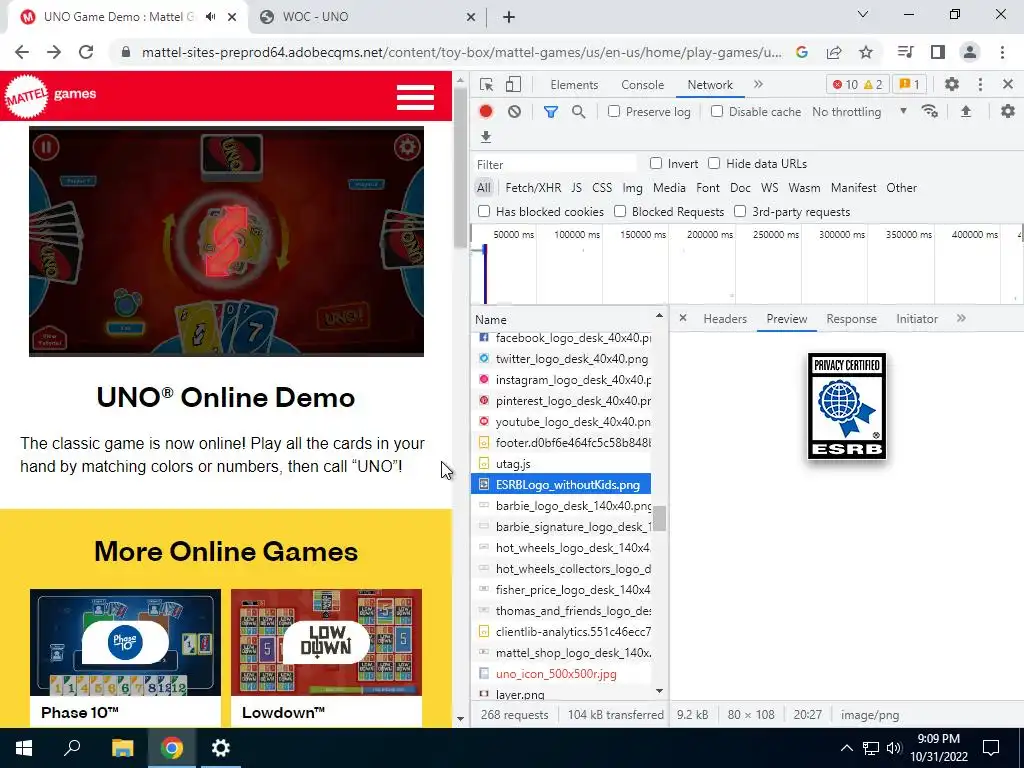Select uno_icon_500x500r.jpg failed request
1024x768 pixels.
(x=561, y=673)
